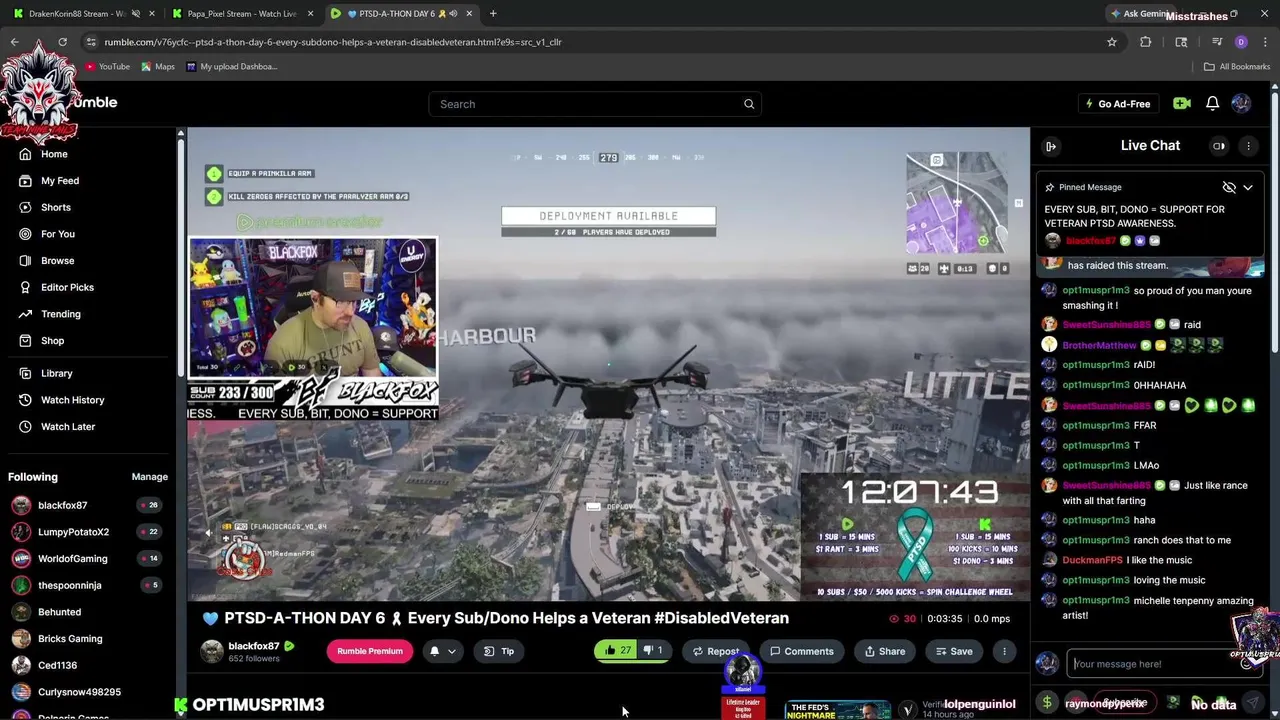
Task: Open a new browser tab
Action: tap(493, 14)
